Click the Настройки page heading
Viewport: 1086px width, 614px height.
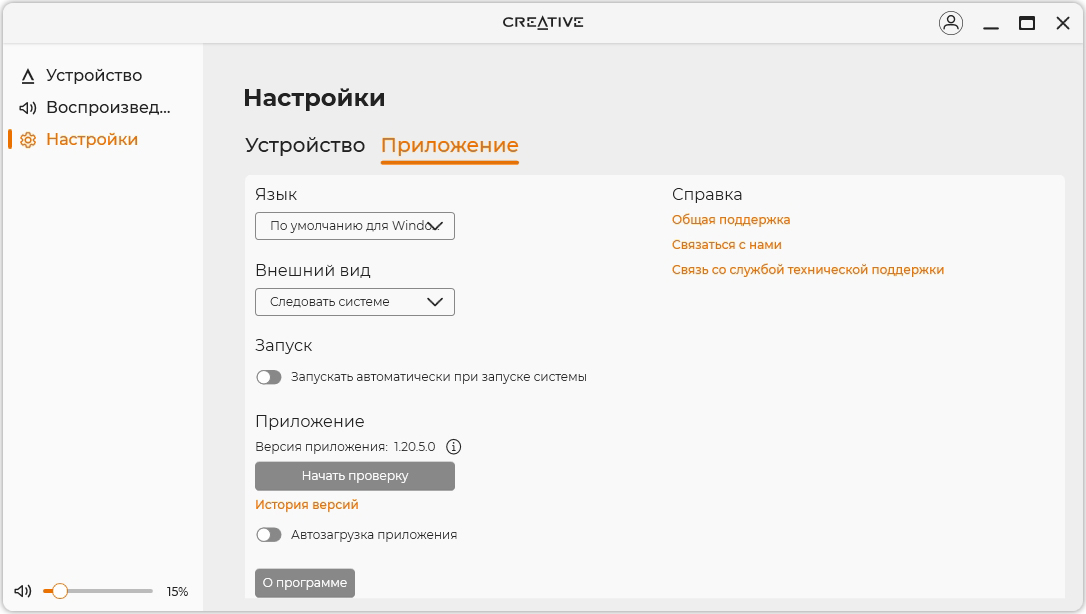314,98
